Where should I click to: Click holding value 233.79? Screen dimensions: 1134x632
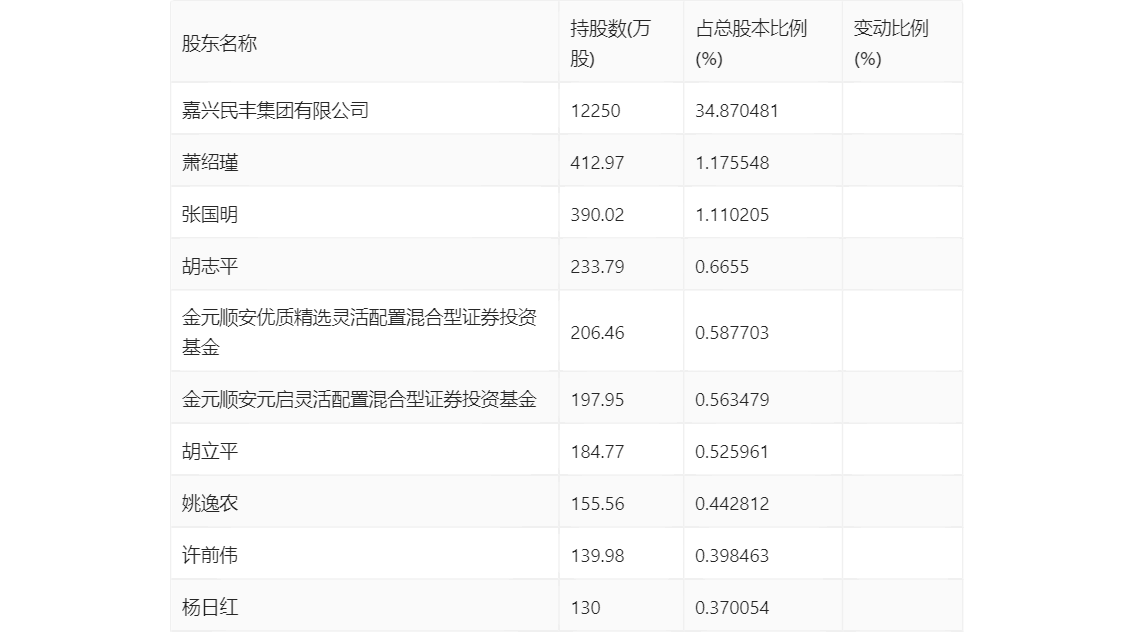(597, 267)
